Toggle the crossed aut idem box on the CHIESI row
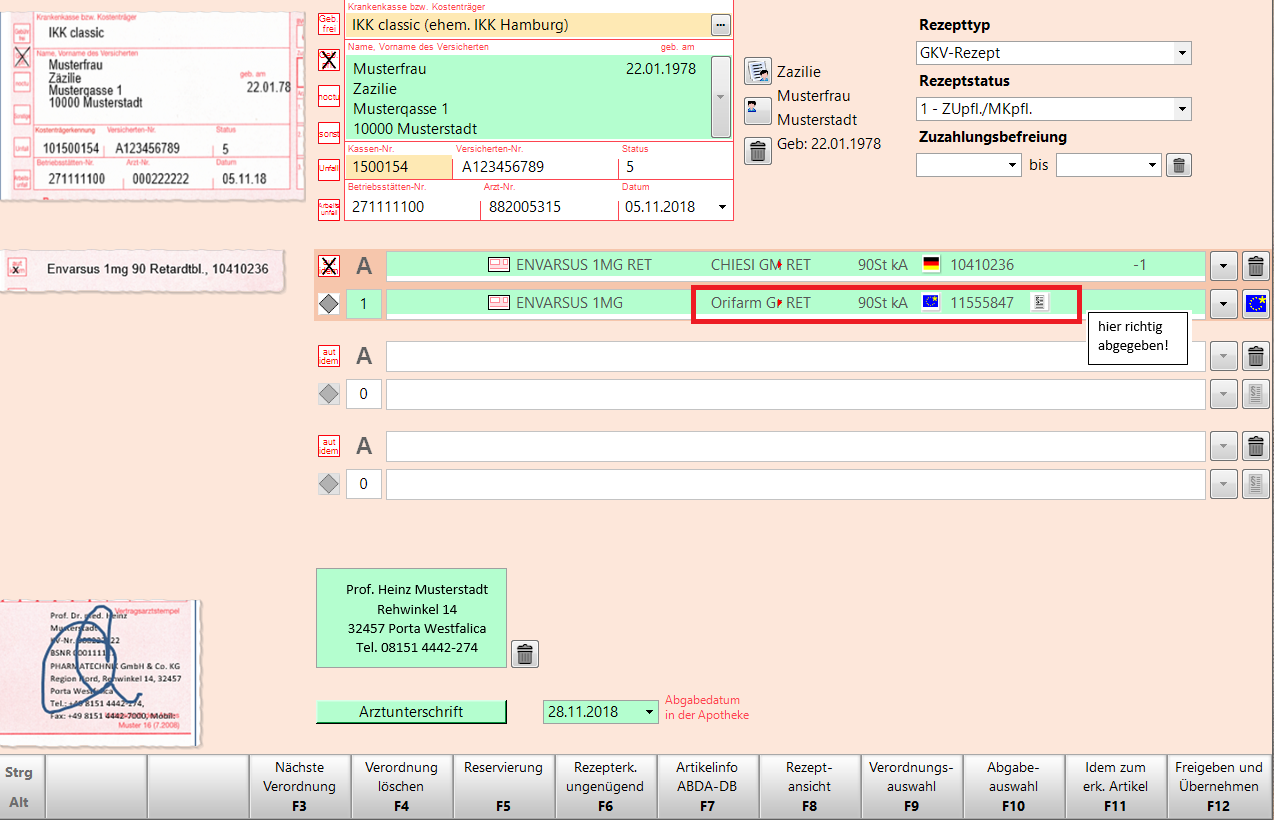1274x820 pixels. (328, 266)
